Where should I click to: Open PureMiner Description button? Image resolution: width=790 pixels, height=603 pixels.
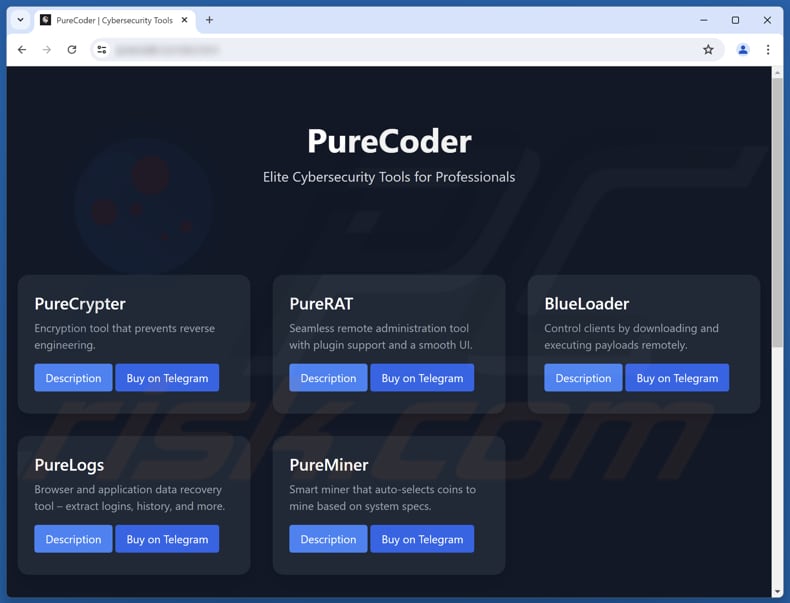[328, 539]
